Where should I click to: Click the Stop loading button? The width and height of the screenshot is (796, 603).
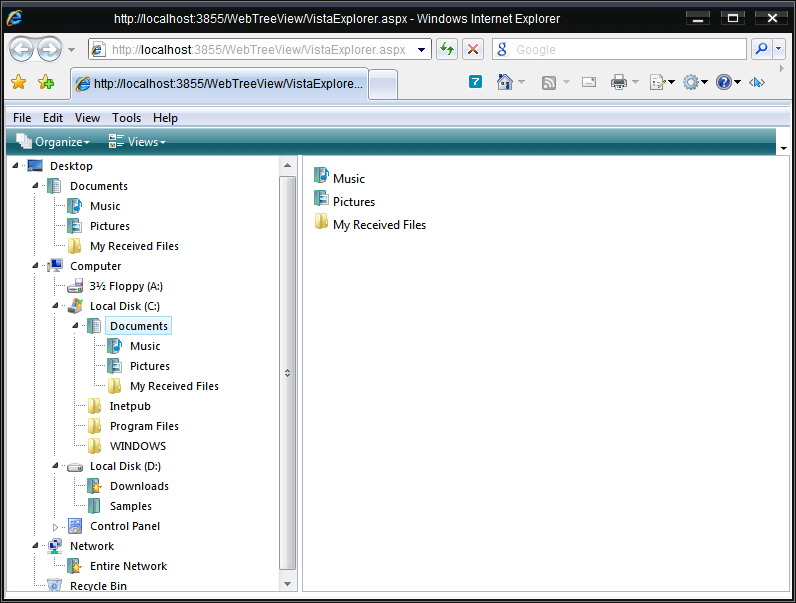coord(473,50)
